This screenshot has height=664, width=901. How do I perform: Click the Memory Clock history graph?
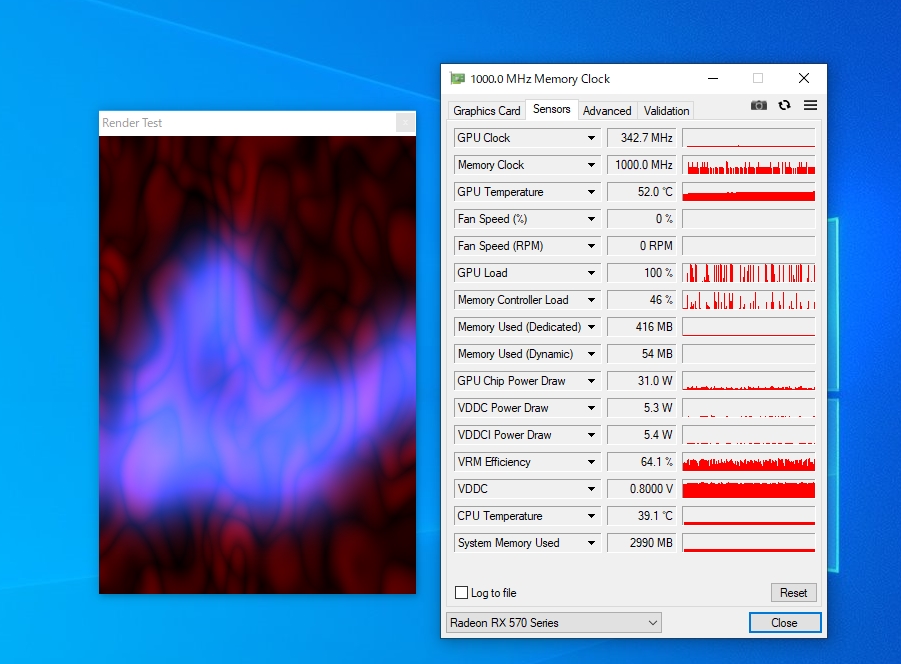(x=749, y=165)
